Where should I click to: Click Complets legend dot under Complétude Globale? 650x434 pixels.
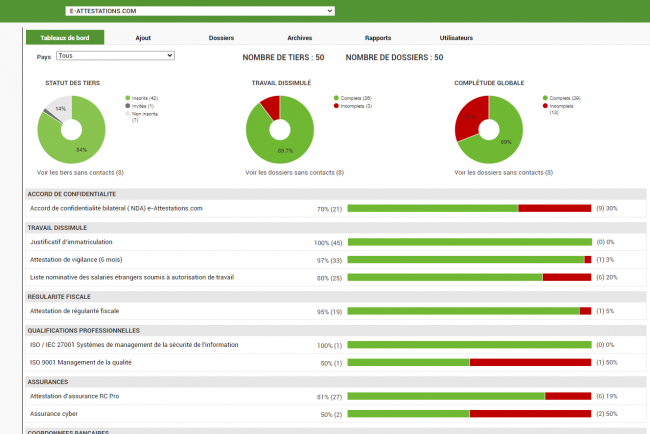[x=545, y=98]
